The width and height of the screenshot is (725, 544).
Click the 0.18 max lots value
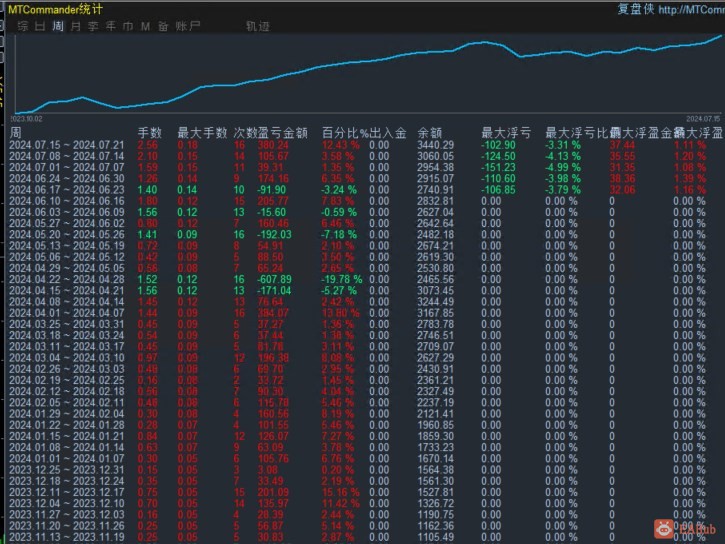187,145
